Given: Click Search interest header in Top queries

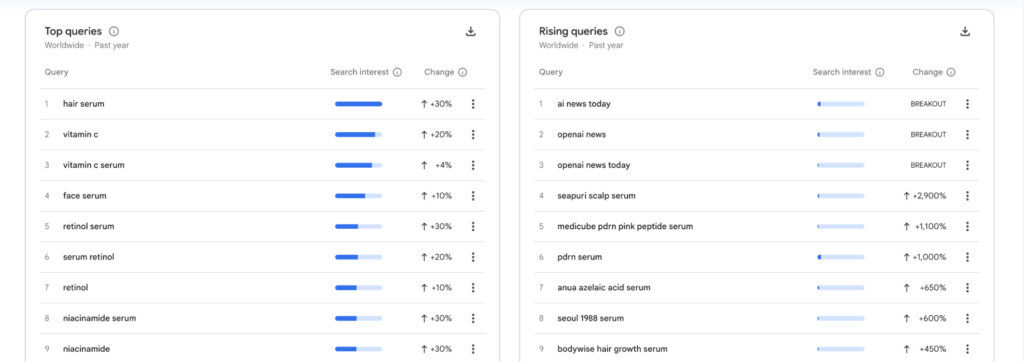Looking at the screenshot, I should [359, 73].
